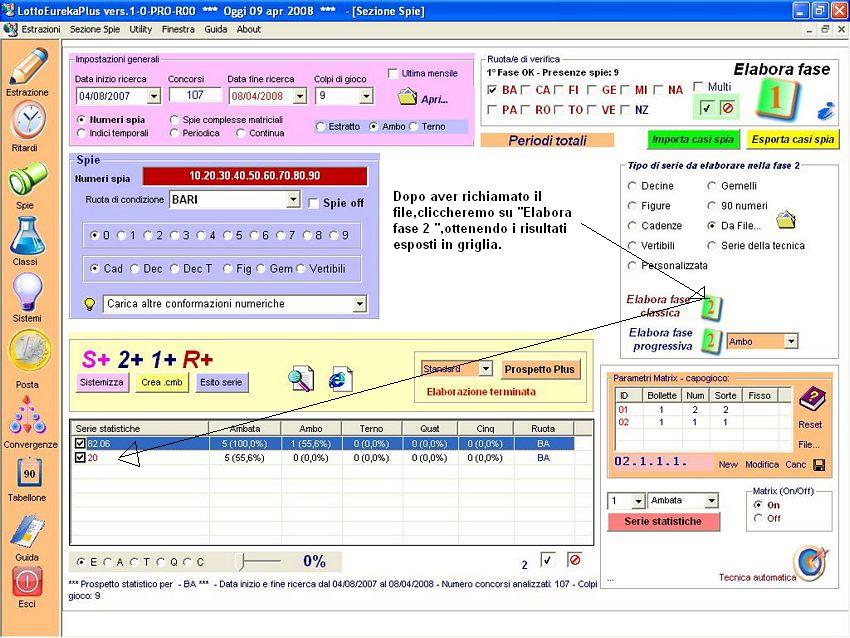Click the Esporta casi spia button
Viewport: 850px width, 638px height.
click(793, 139)
